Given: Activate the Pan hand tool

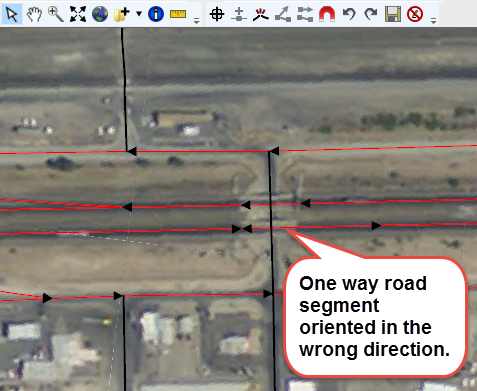Looking at the screenshot, I should point(34,14).
